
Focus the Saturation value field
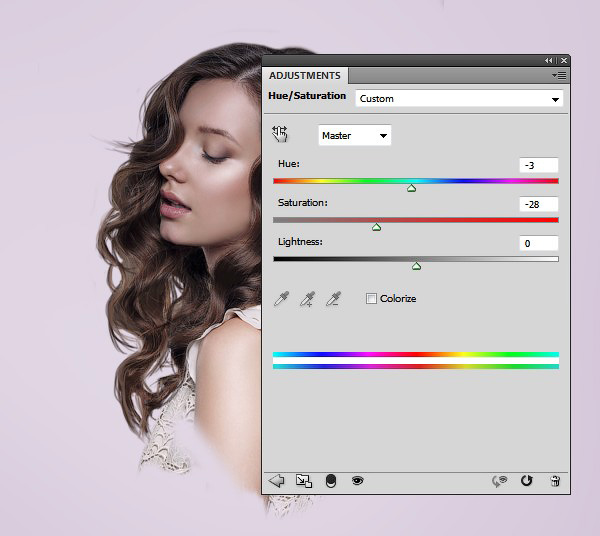pyautogui.click(x=539, y=204)
